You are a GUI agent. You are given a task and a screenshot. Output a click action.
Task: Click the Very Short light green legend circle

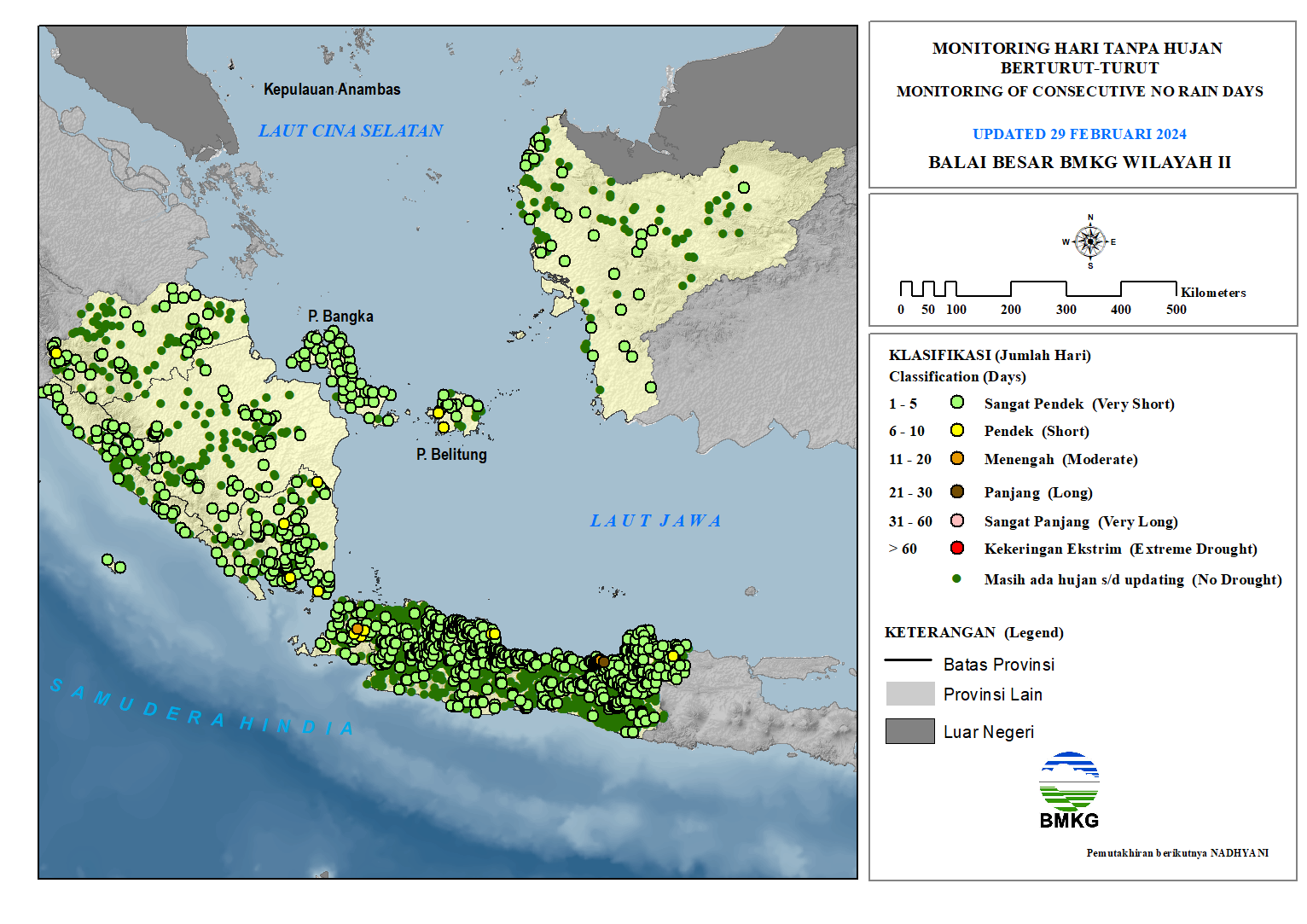click(x=957, y=402)
